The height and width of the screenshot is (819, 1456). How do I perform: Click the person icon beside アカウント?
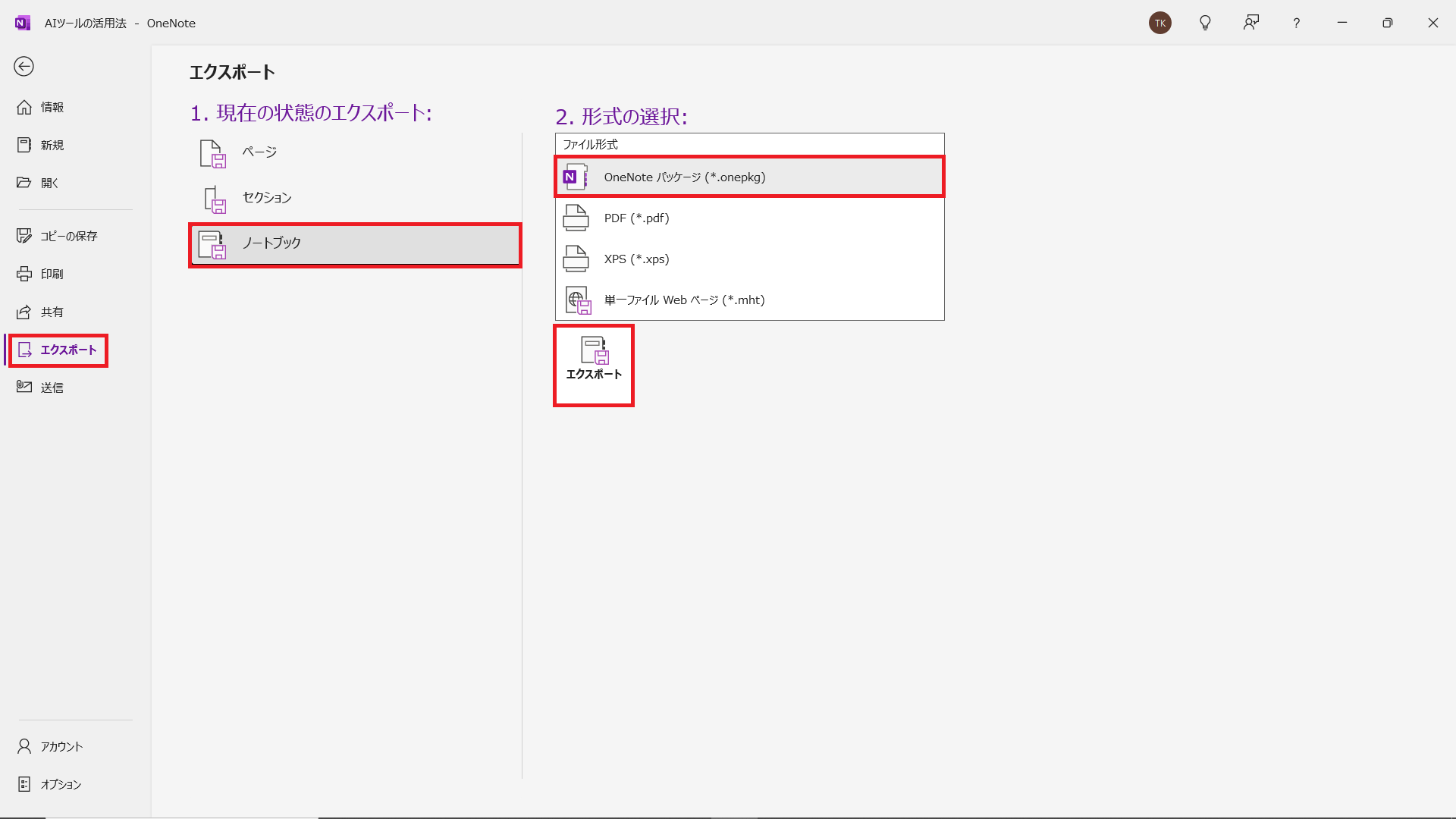click(x=24, y=746)
